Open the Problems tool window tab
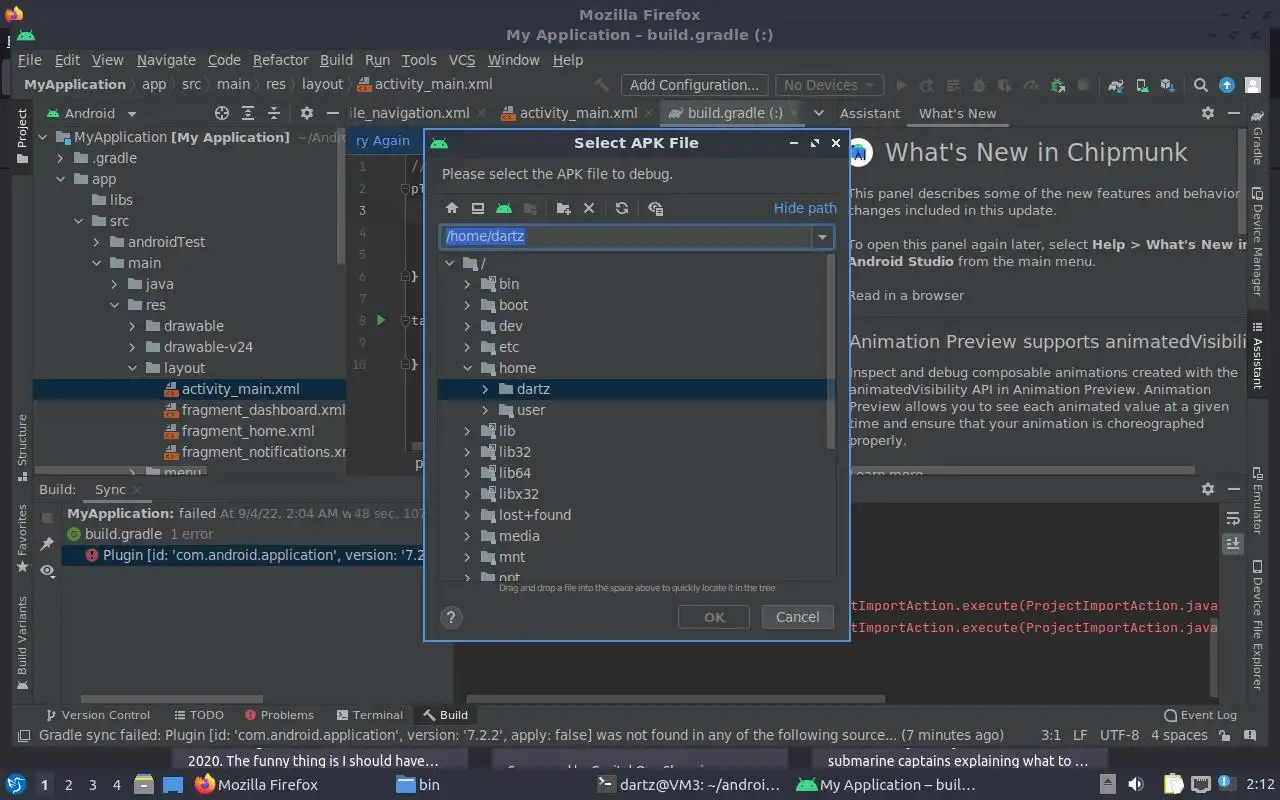 (x=278, y=715)
